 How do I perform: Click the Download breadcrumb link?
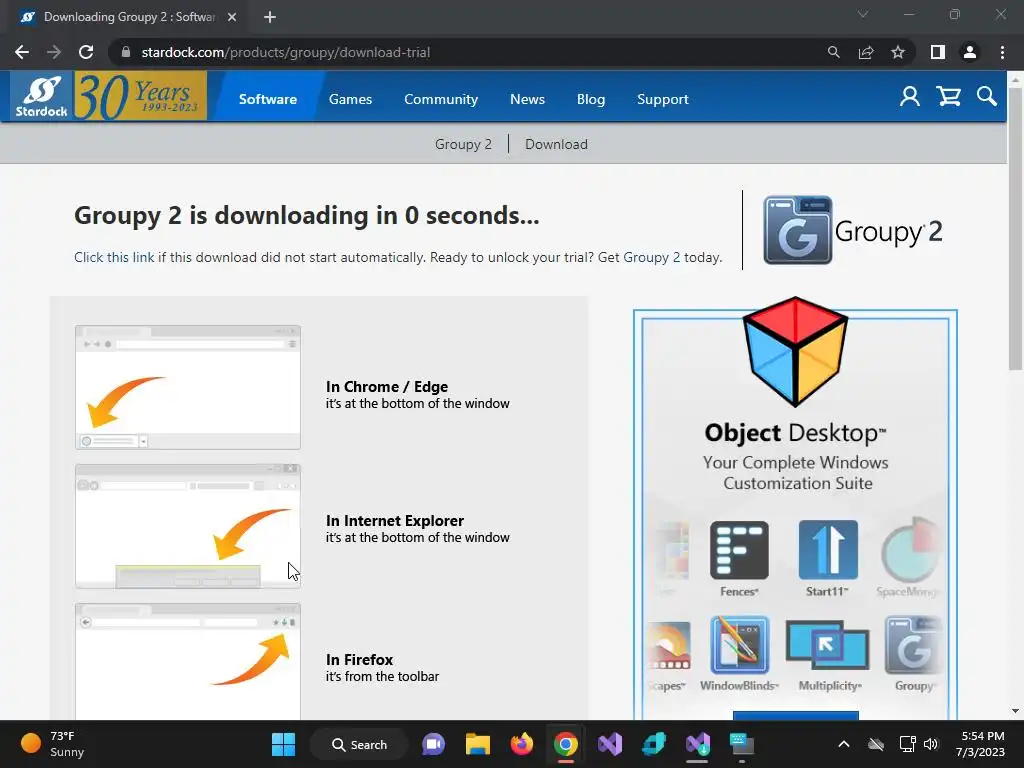[x=556, y=144]
